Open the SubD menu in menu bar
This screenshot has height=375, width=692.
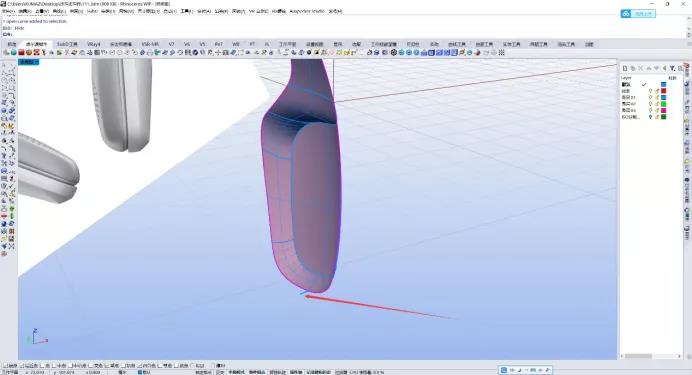coord(92,11)
